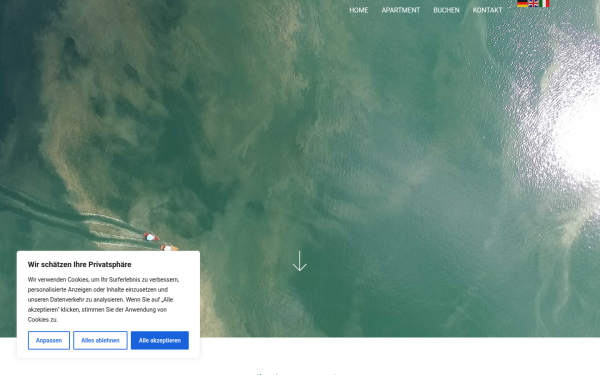Image resolution: width=600 pixels, height=375 pixels.
Task: Accept cookies with Alle akzeptieren
Action: pyautogui.click(x=160, y=341)
